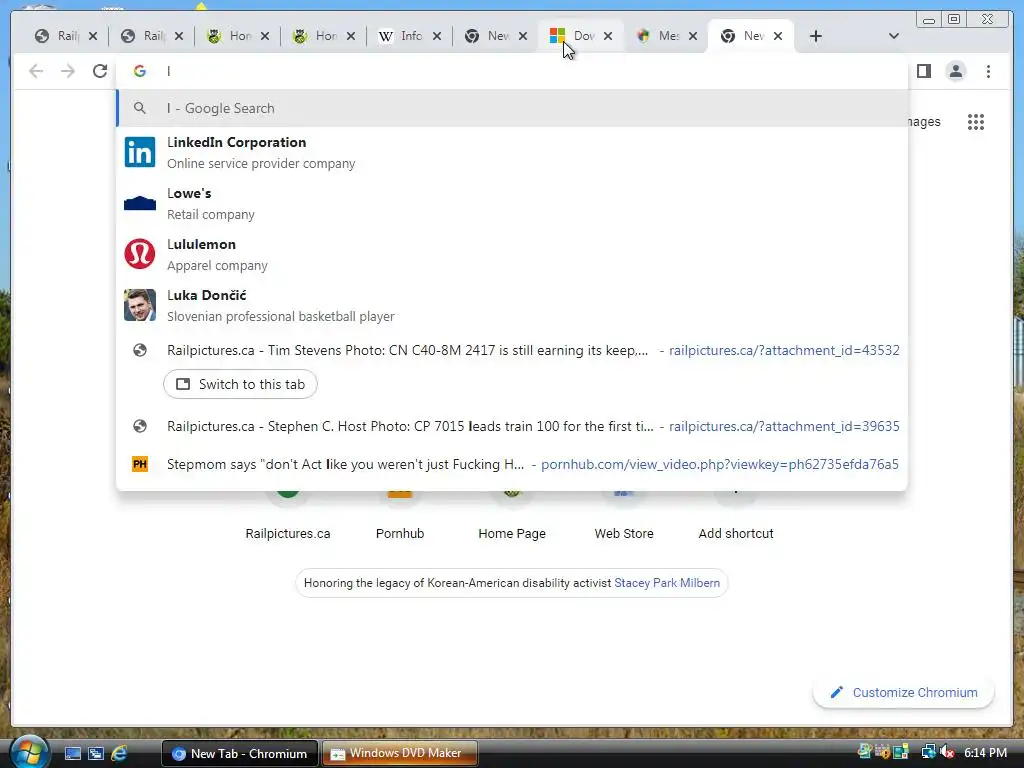Click the taskbar clock showing 6:14 PM
Screen dimensions: 1024x768
[985, 752]
